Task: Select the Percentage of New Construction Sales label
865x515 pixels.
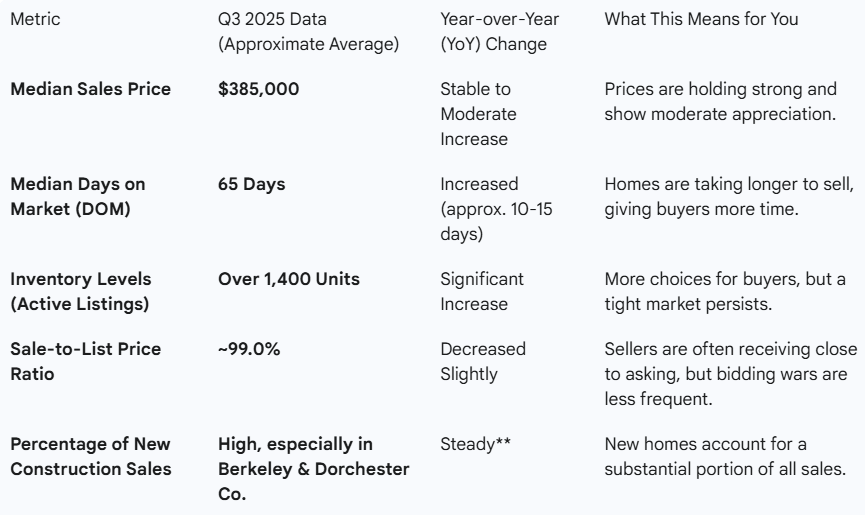Action: tap(91, 456)
